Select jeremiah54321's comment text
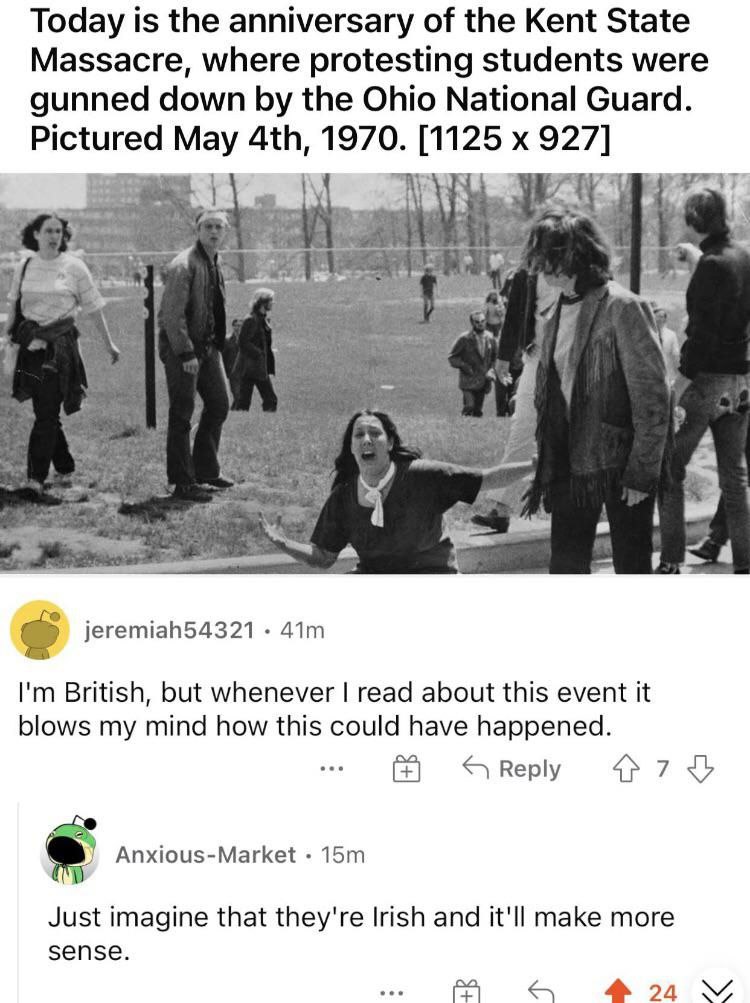Image resolution: width=750 pixels, height=1003 pixels. (x=333, y=709)
